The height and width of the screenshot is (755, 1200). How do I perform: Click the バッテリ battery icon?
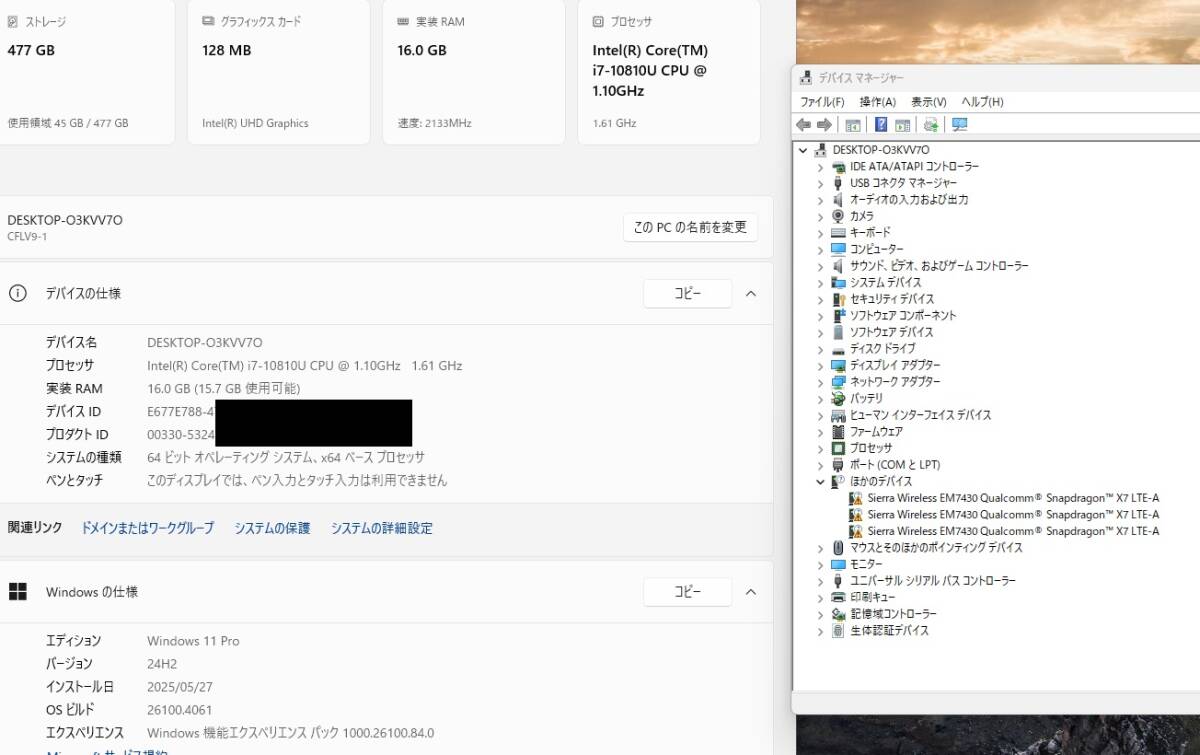coord(838,398)
